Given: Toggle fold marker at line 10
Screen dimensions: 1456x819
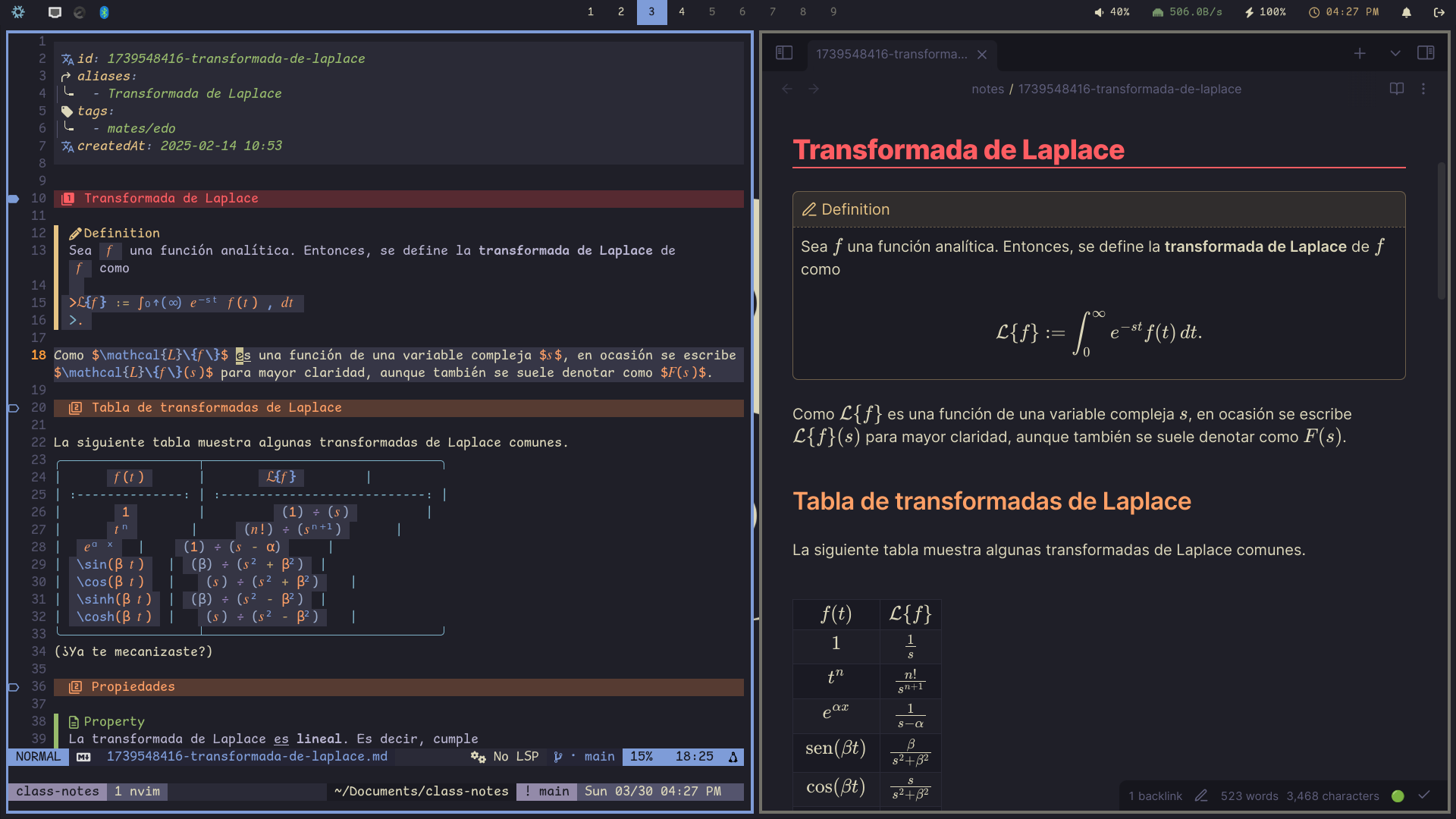Looking at the screenshot, I should pyautogui.click(x=14, y=199).
